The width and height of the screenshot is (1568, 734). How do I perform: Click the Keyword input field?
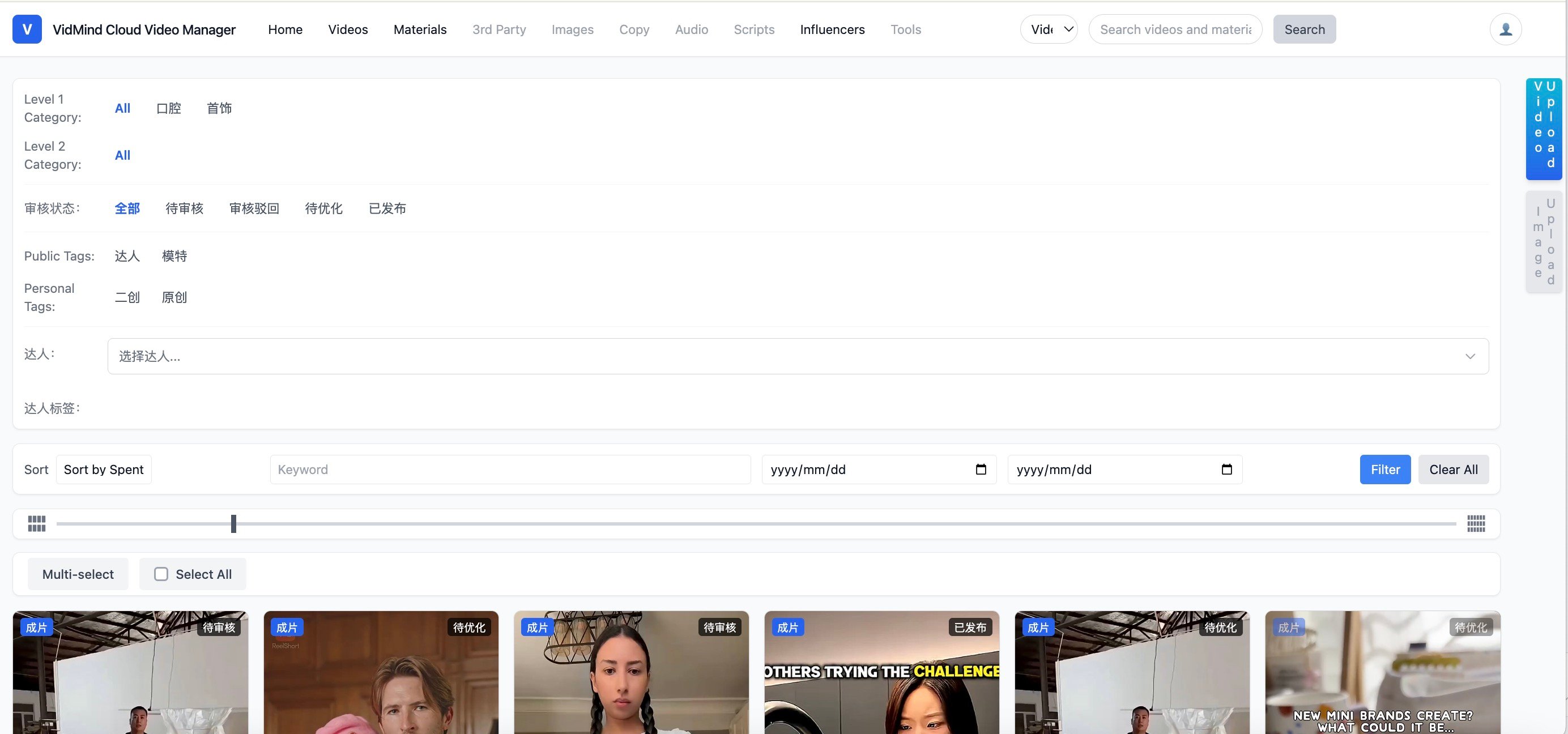(509, 470)
